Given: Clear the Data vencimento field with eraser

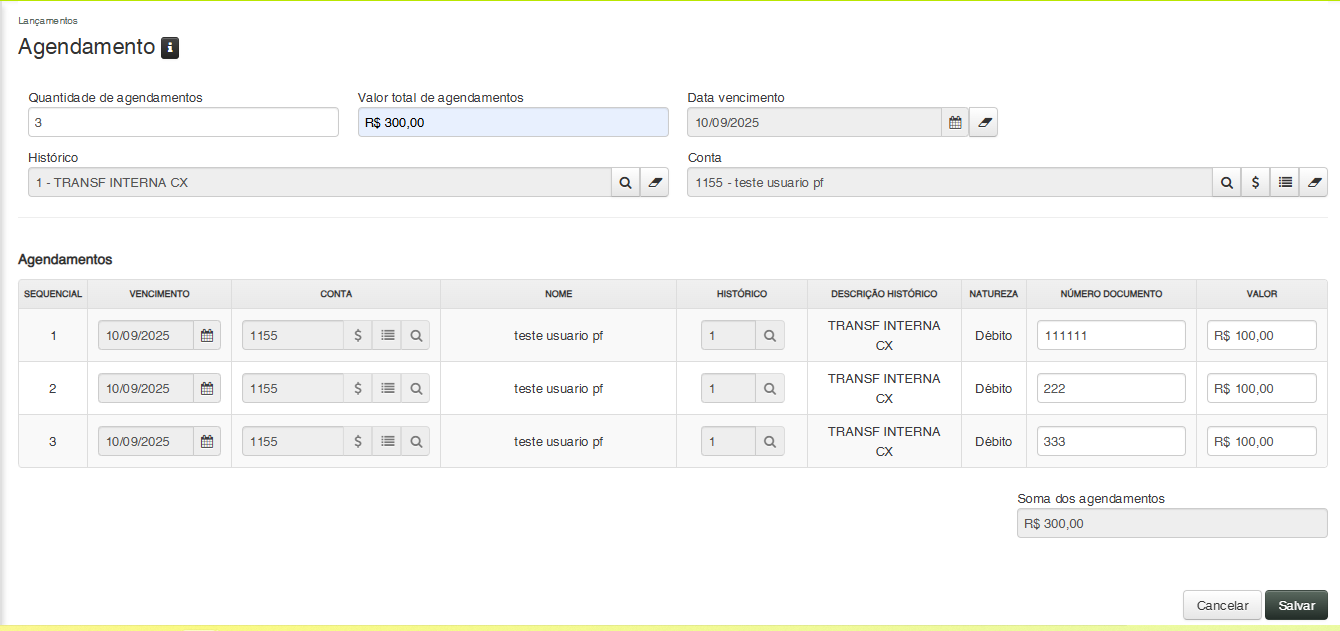Looking at the screenshot, I should pos(983,122).
